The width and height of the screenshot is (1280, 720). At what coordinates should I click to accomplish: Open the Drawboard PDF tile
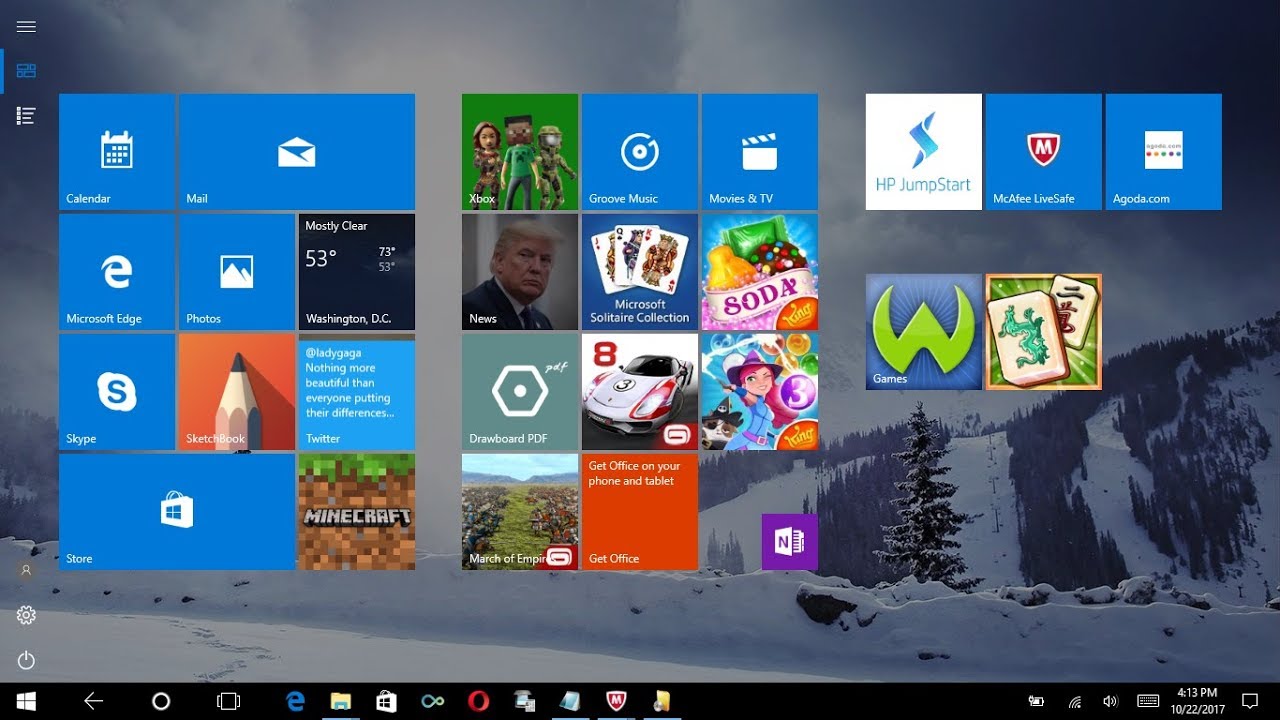520,392
